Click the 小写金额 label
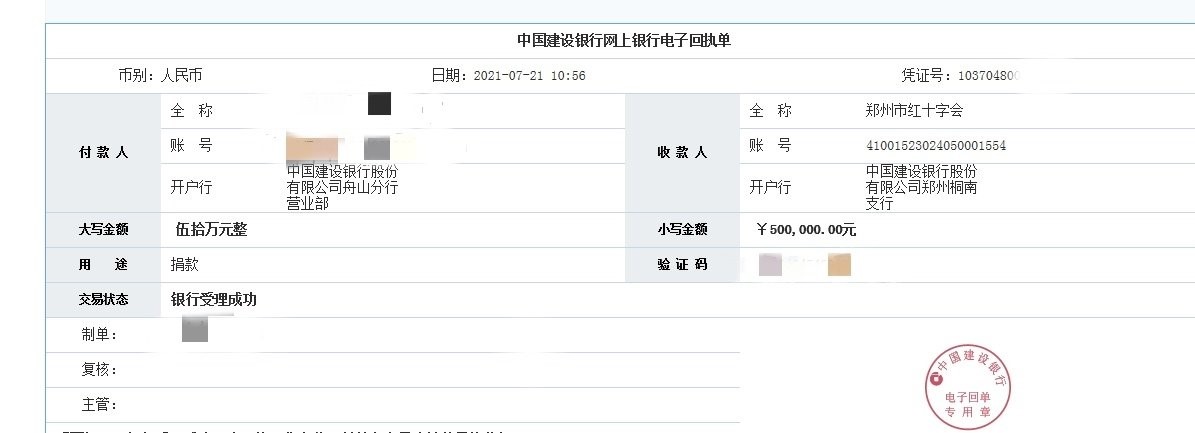 pyautogui.click(x=682, y=229)
